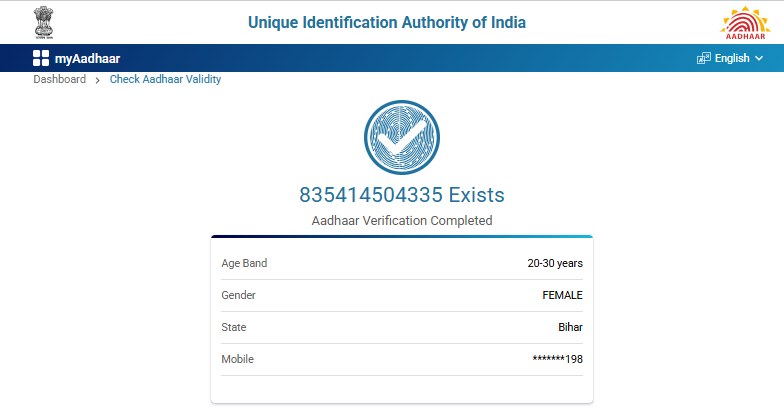Select the Check Aadhaar Validity breadcrumb
The image size is (784, 408).
point(165,79)
